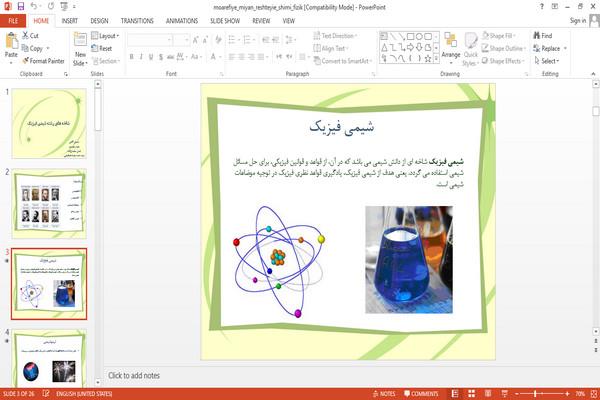Open the FILE tab
The image size is (600, 400).
pyautogui.click(x=13, y=21)
